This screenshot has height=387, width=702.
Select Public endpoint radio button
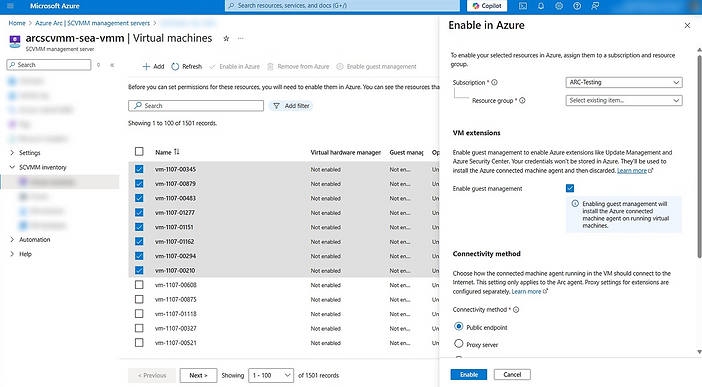[x=458, y=327]
